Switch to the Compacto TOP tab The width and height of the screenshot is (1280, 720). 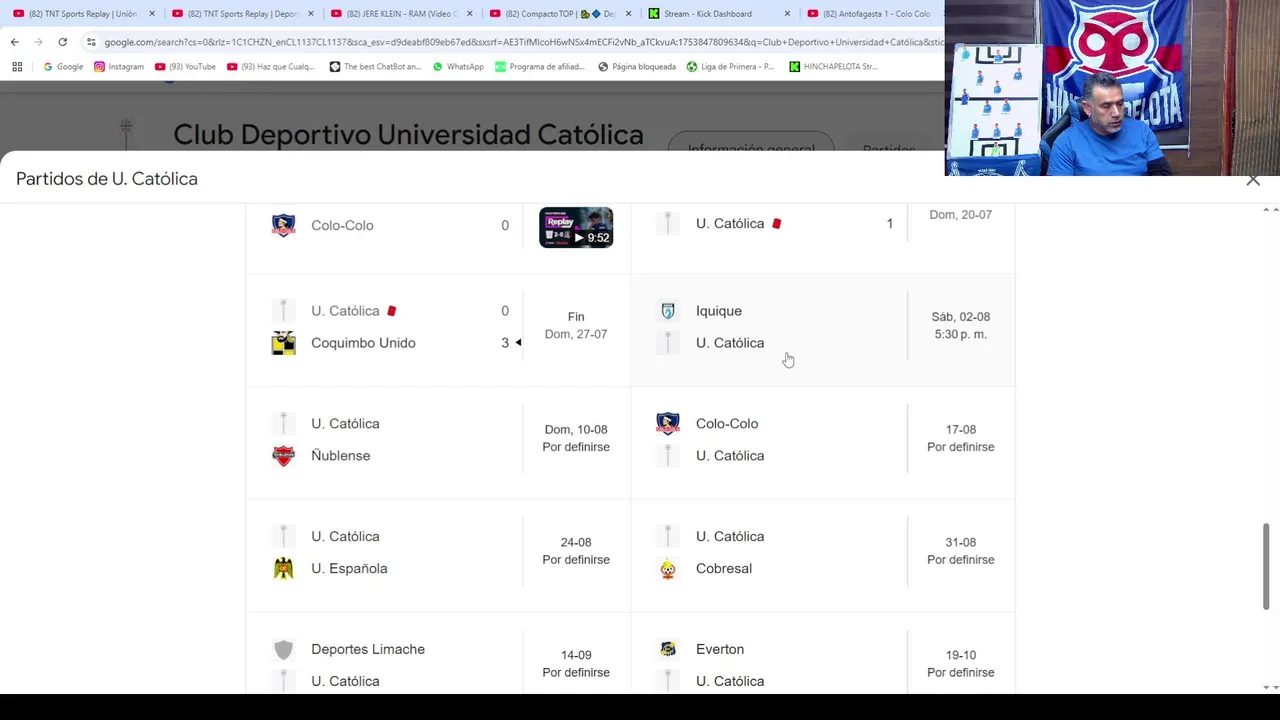(560, 14)
